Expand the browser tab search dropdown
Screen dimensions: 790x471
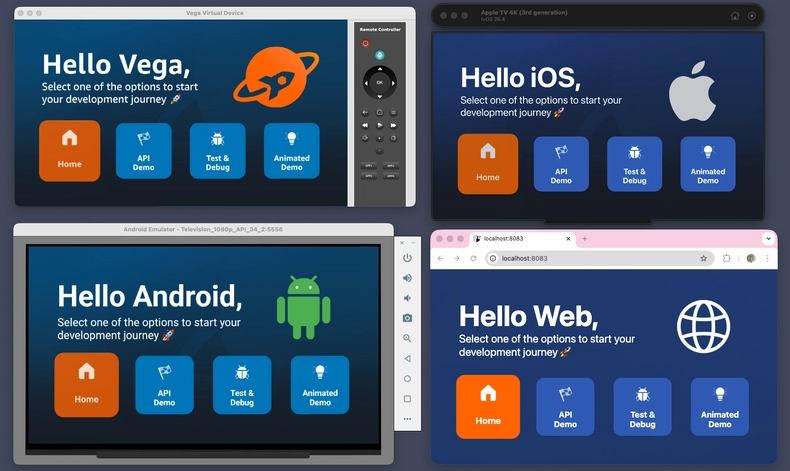[768, 239]
